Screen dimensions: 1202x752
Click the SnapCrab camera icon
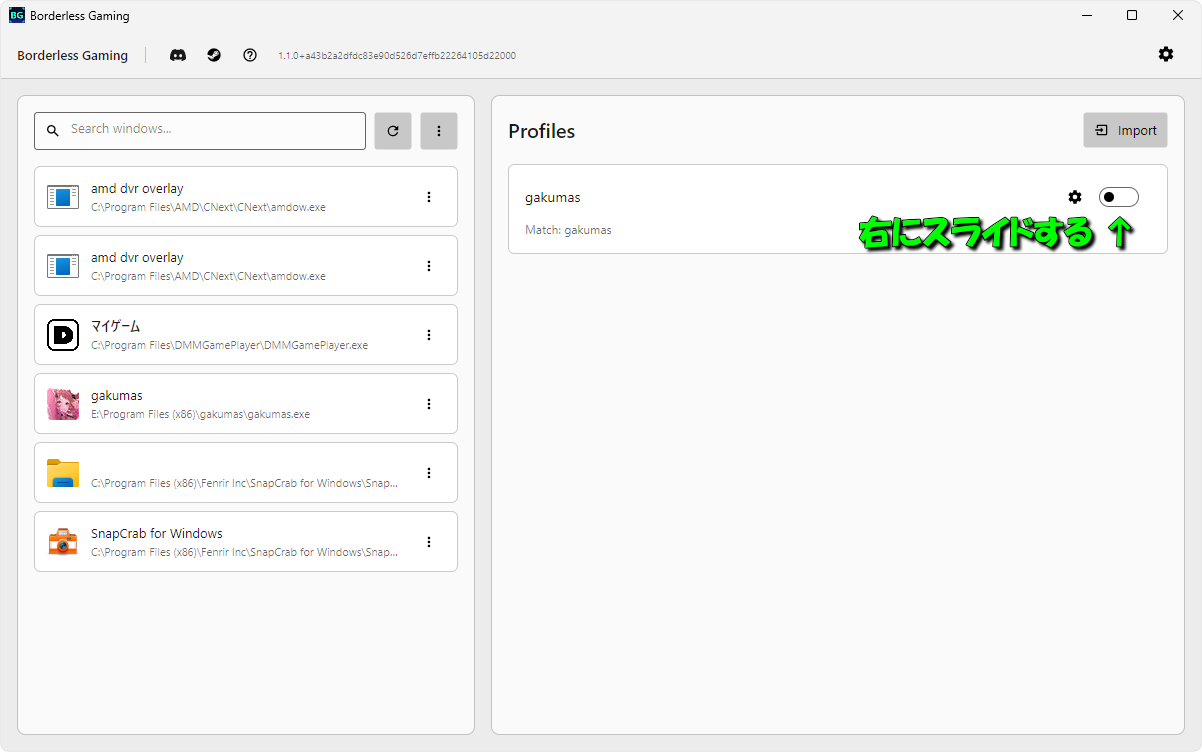click(63, 542)
